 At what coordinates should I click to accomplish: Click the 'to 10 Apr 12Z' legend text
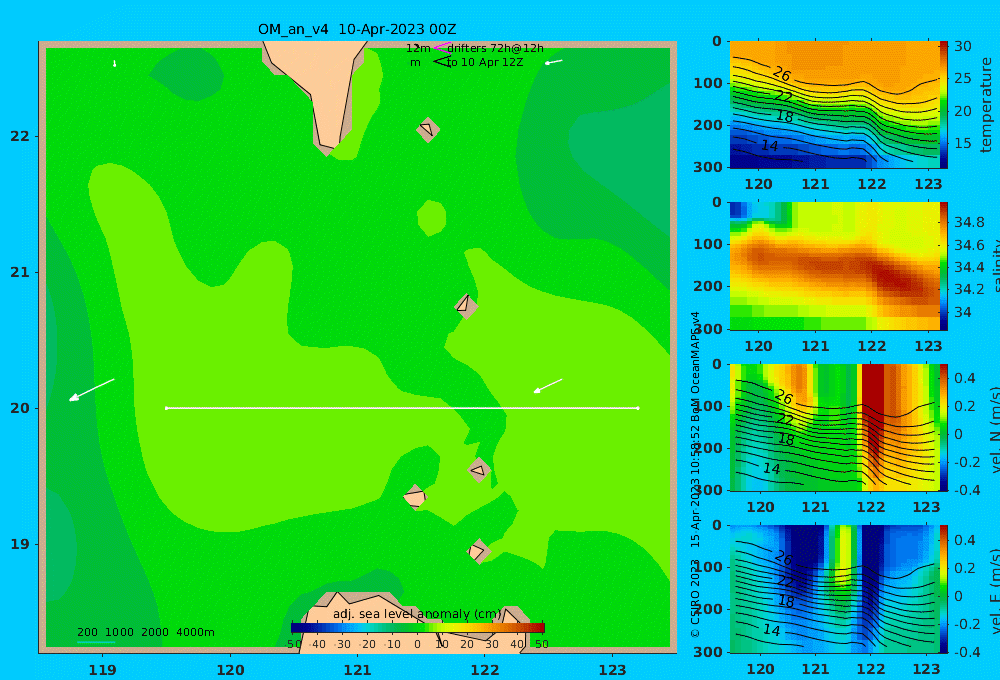485,62
